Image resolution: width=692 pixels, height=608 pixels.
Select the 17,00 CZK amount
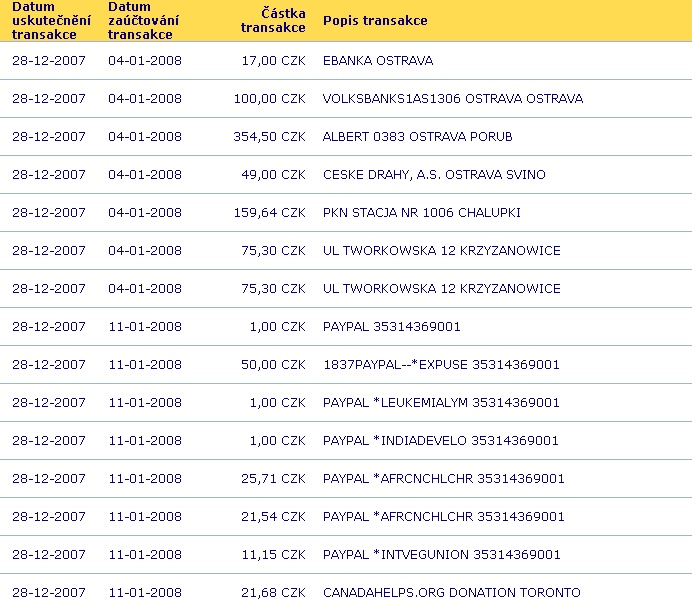pyautogui.click(x=273, y=60)
